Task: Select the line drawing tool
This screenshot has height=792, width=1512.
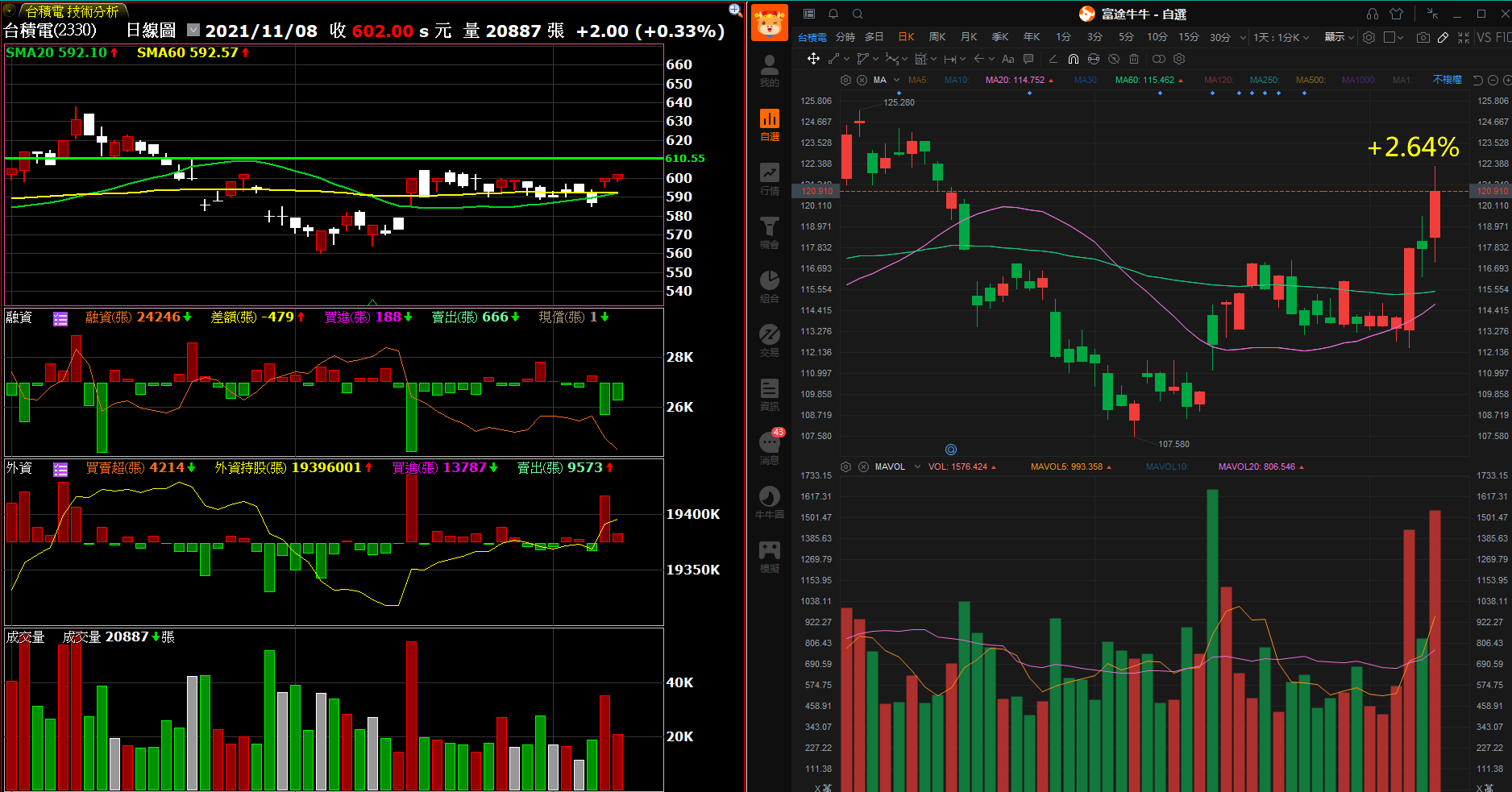Action: pos(834,59)
